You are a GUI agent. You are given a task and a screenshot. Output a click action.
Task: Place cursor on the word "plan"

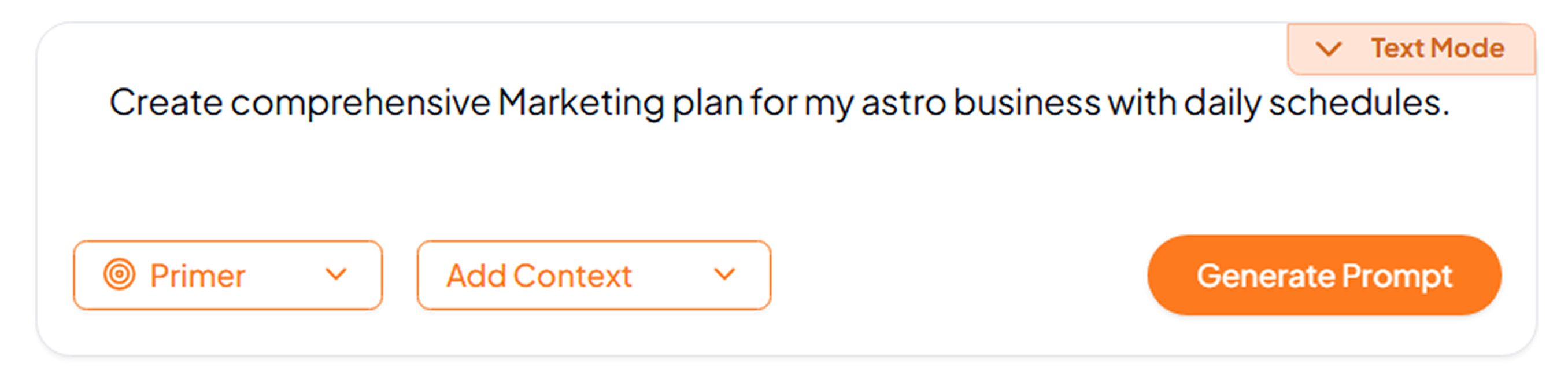coord(707,102)
